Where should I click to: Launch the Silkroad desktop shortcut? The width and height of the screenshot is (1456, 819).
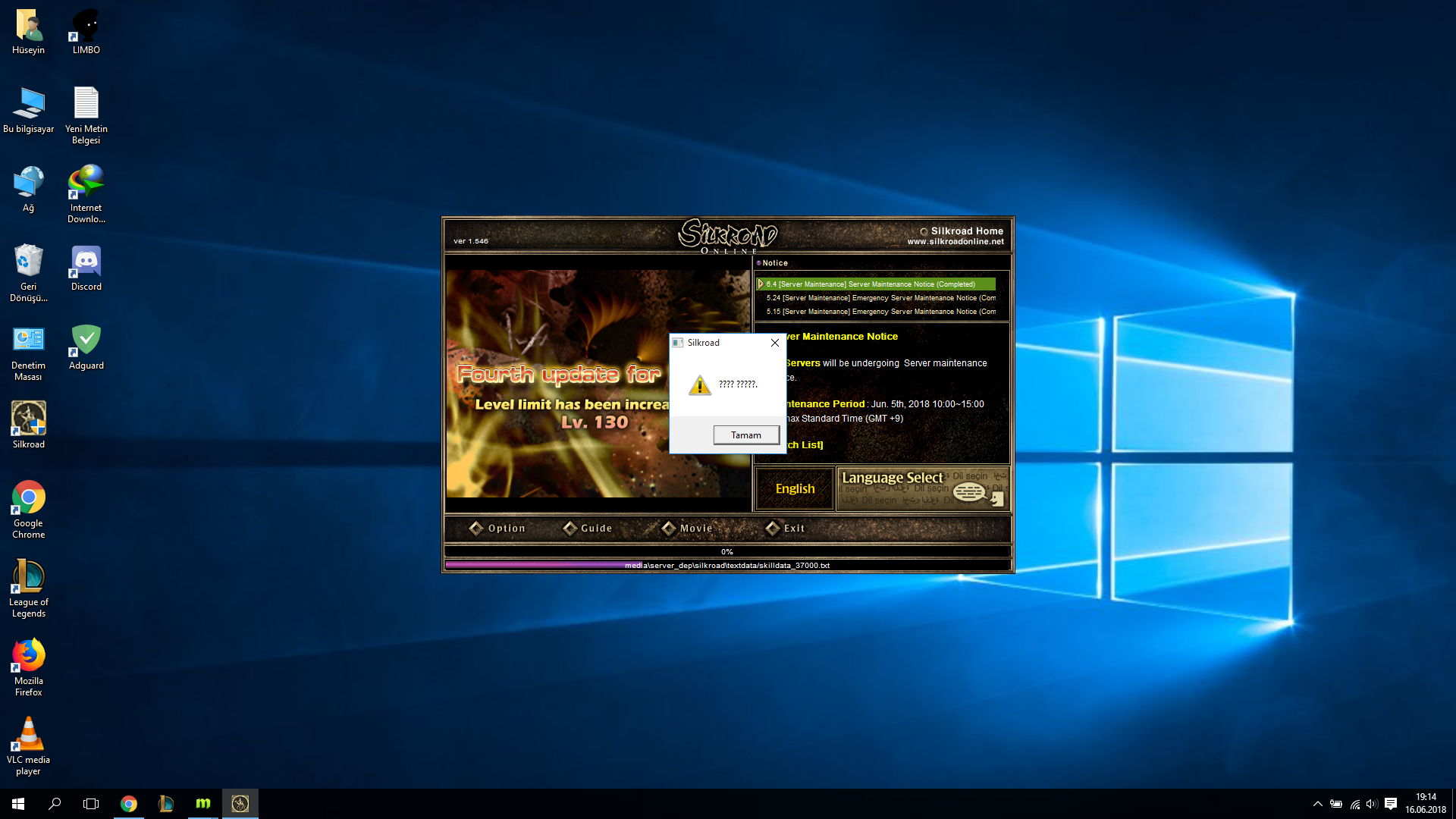pos(28,426)
